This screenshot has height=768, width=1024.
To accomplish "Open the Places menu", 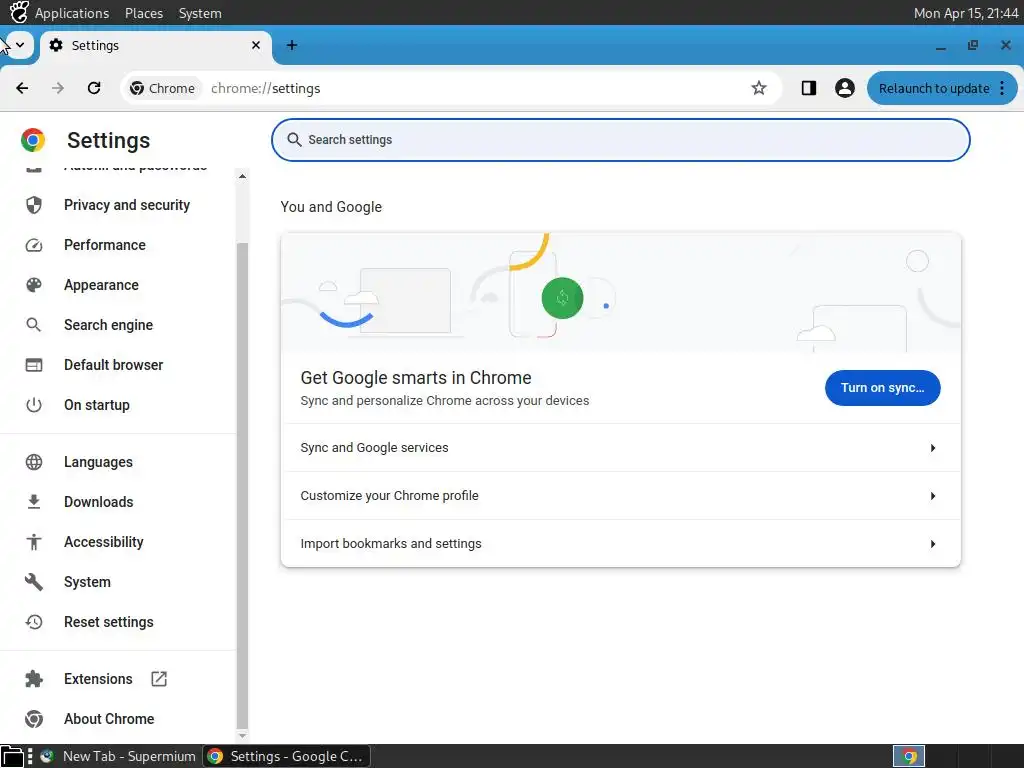I will (x=144, y=13).
